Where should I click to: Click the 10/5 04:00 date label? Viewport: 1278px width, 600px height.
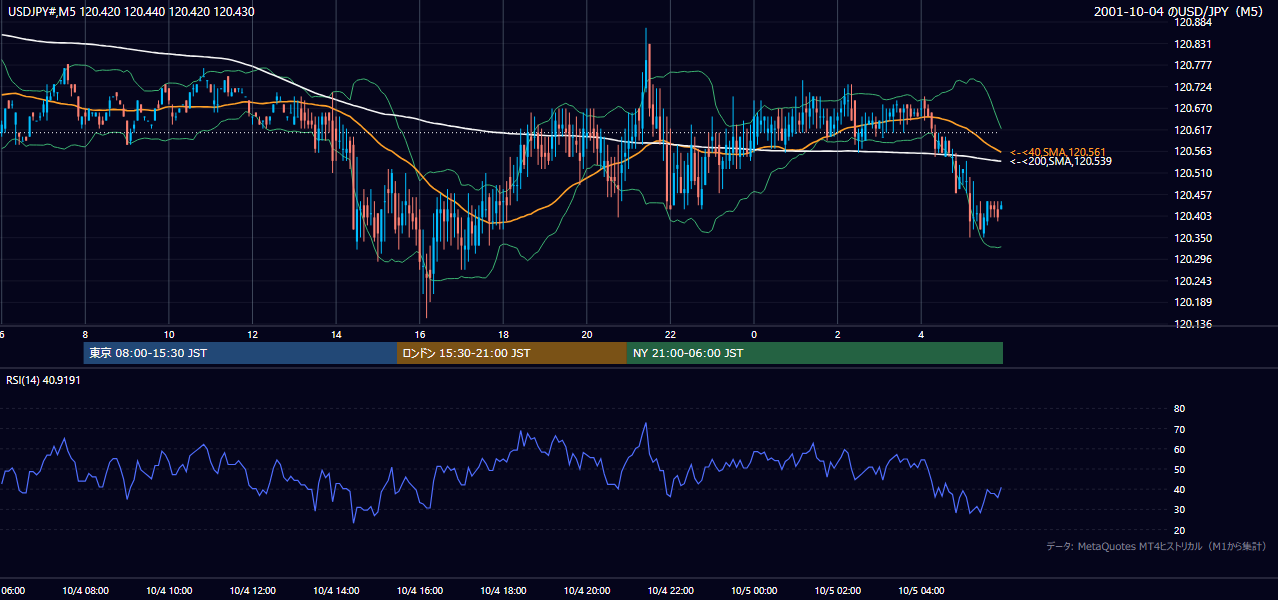[x=921, y=591]
